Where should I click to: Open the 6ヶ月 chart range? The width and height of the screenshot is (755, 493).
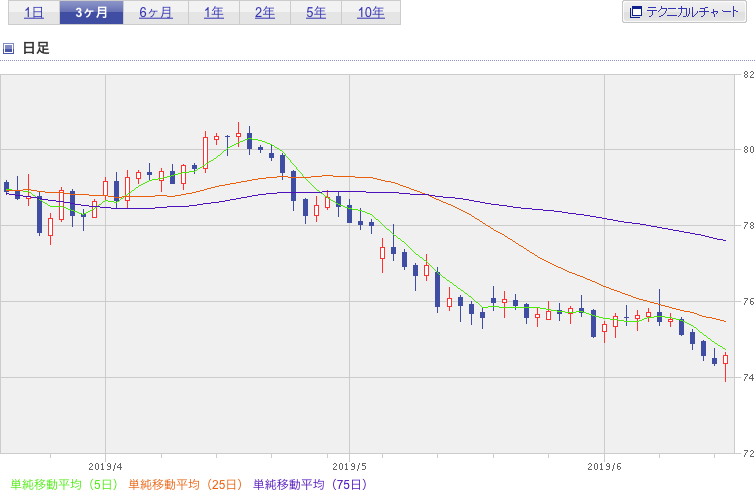[156, 12]
